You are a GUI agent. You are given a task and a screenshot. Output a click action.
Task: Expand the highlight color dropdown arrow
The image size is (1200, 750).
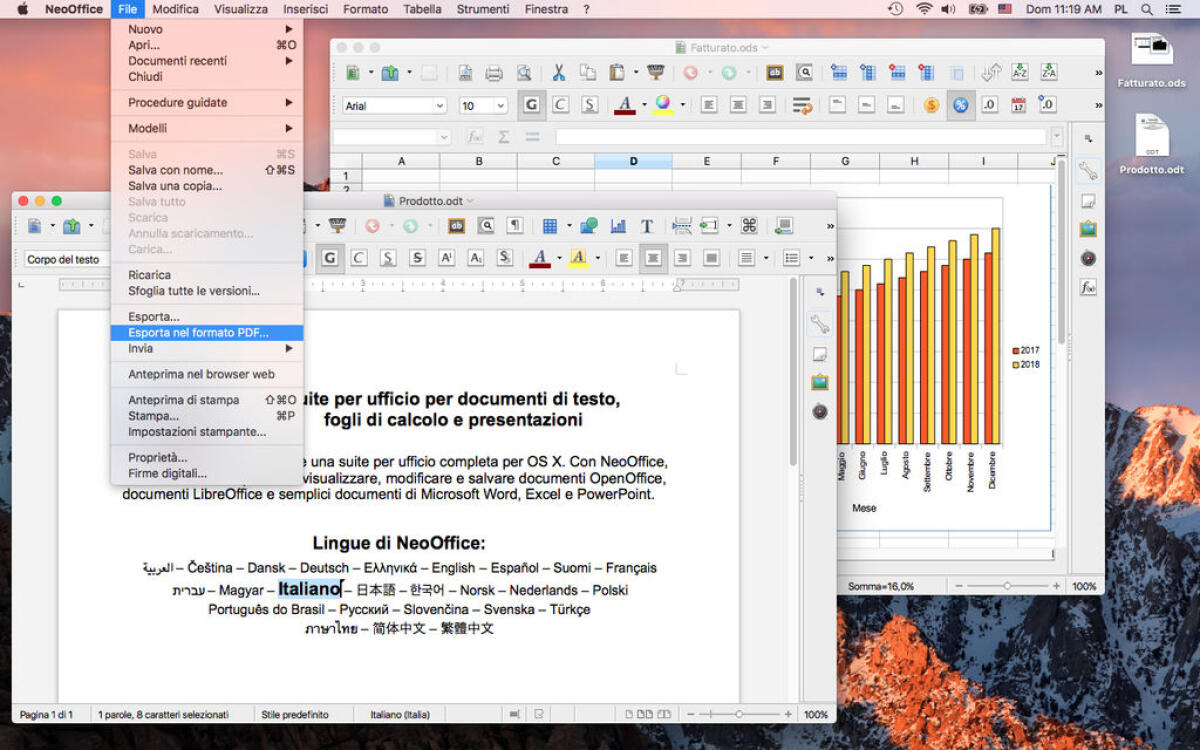(597, 258)
